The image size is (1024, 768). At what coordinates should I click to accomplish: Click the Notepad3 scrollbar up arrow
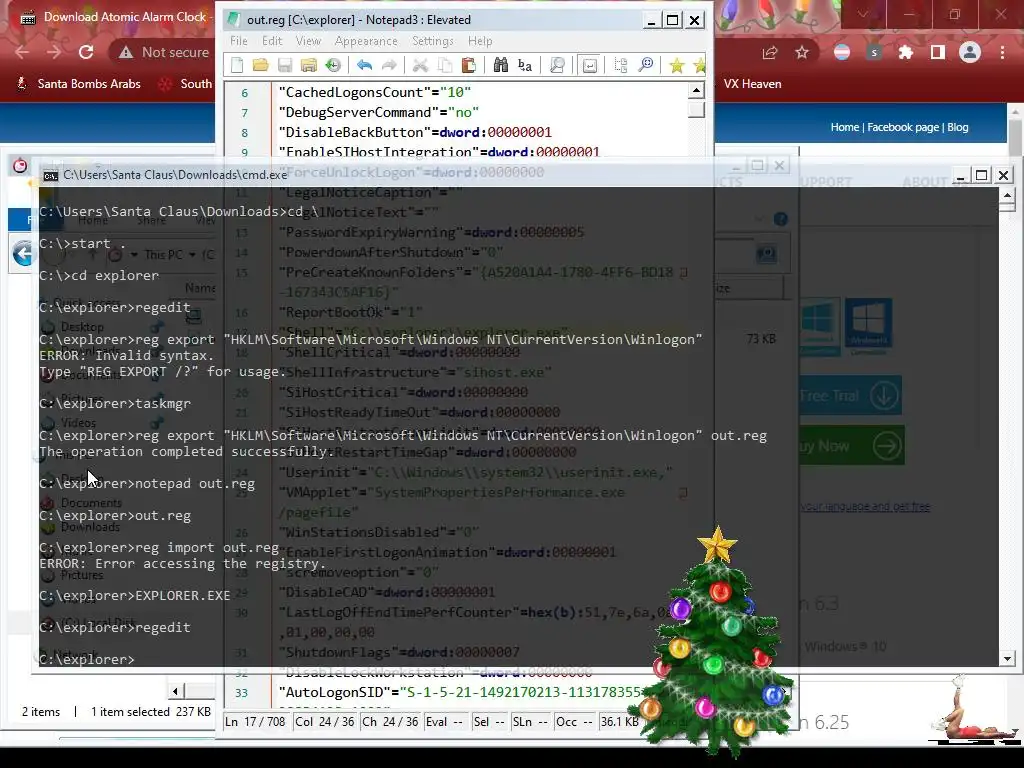click(x=696, y=91)
